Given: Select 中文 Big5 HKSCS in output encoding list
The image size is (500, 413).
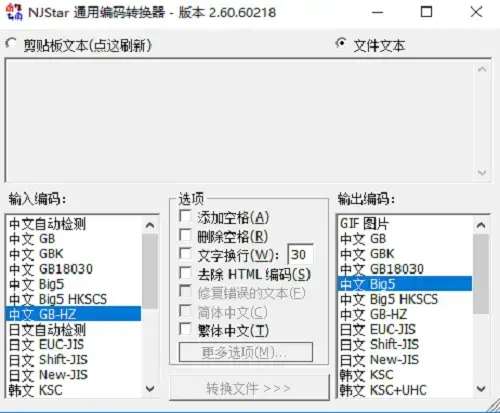Looking at the screenshot, I should 405,299.
